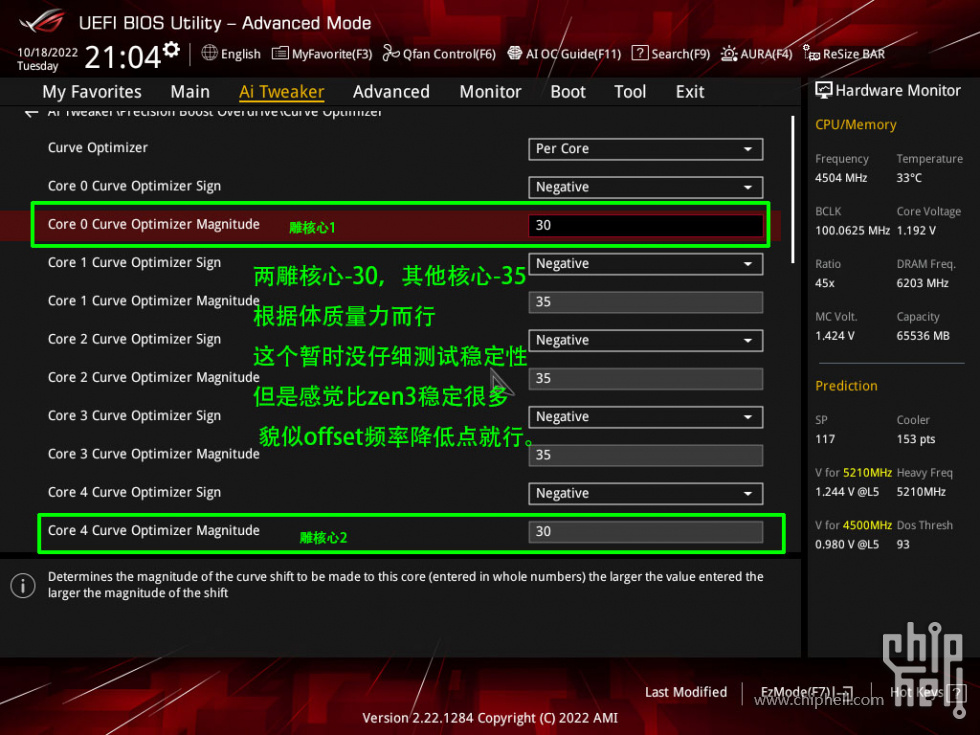Open the Exit tab
Image resolution: width=980 pixels, height=735 pixels.
pos(690,92)
